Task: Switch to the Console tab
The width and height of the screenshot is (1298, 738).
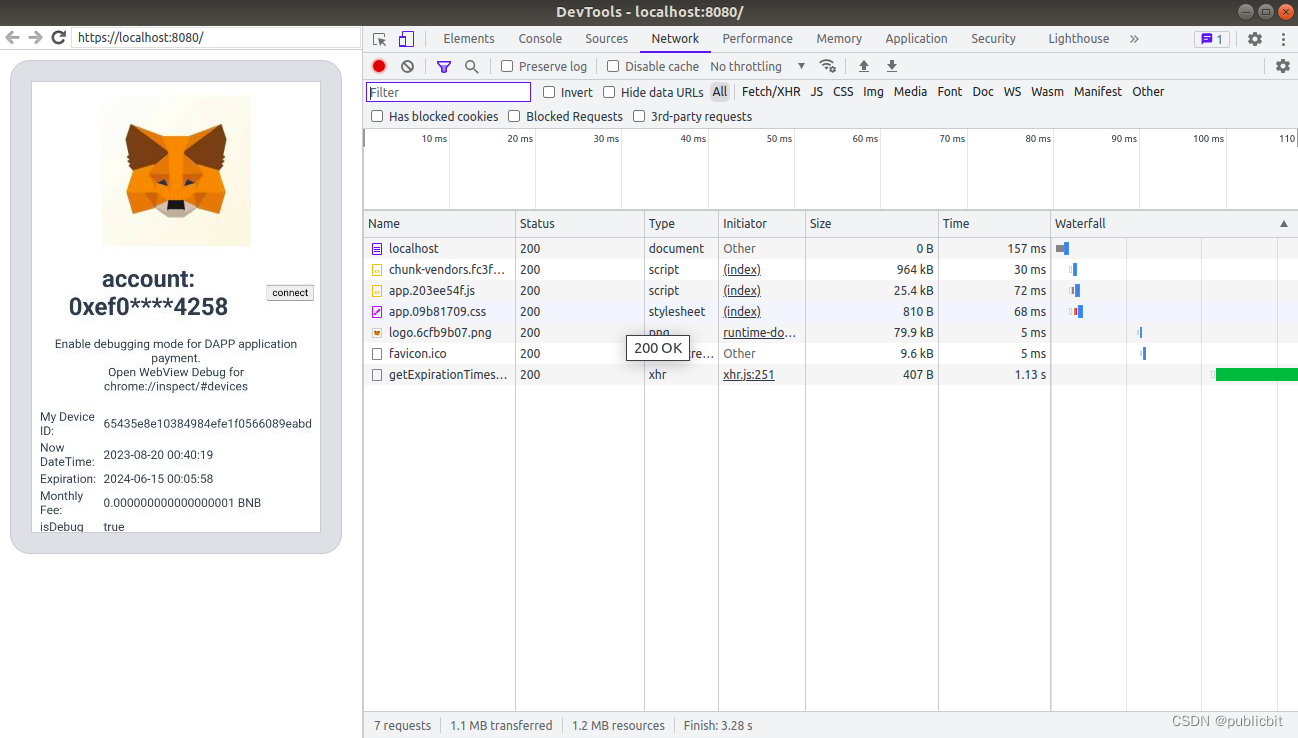Action: (540, 39)
